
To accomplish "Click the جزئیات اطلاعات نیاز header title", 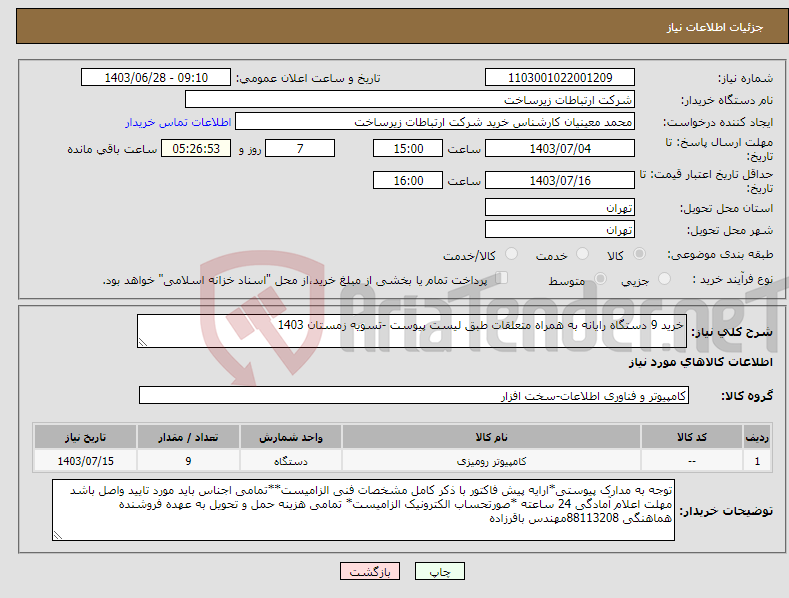I will 715,27.
